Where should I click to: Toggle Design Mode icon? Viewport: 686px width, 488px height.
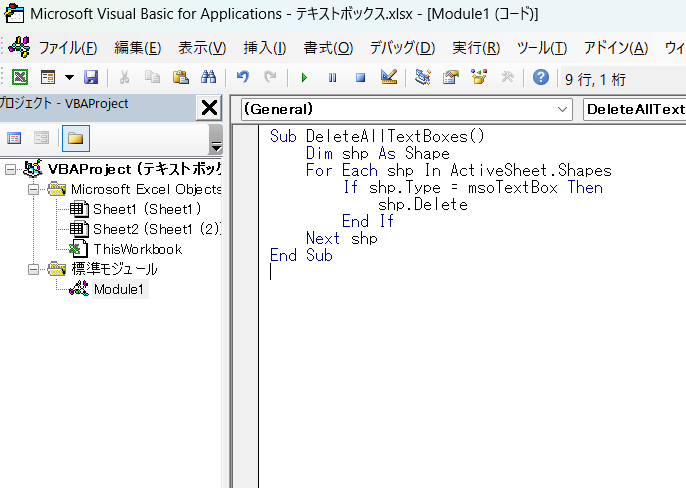[389, 77]
